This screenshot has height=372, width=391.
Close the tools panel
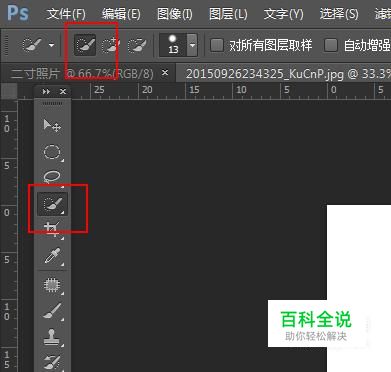coord(63,91)
